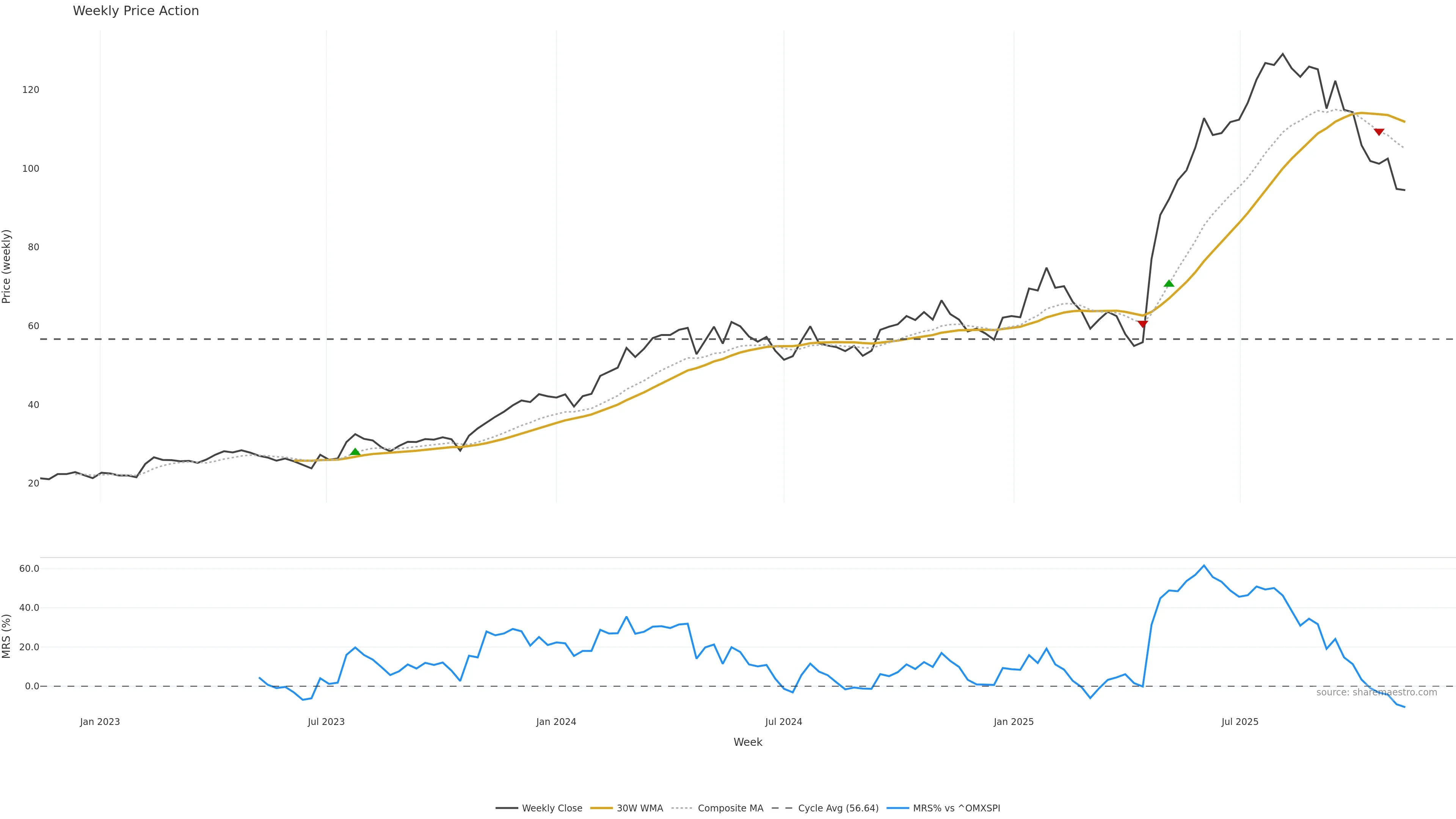Viewport: 1456px width, 819px height.
Task: Click the 120 price axis tick label
Action: point(30,90)
